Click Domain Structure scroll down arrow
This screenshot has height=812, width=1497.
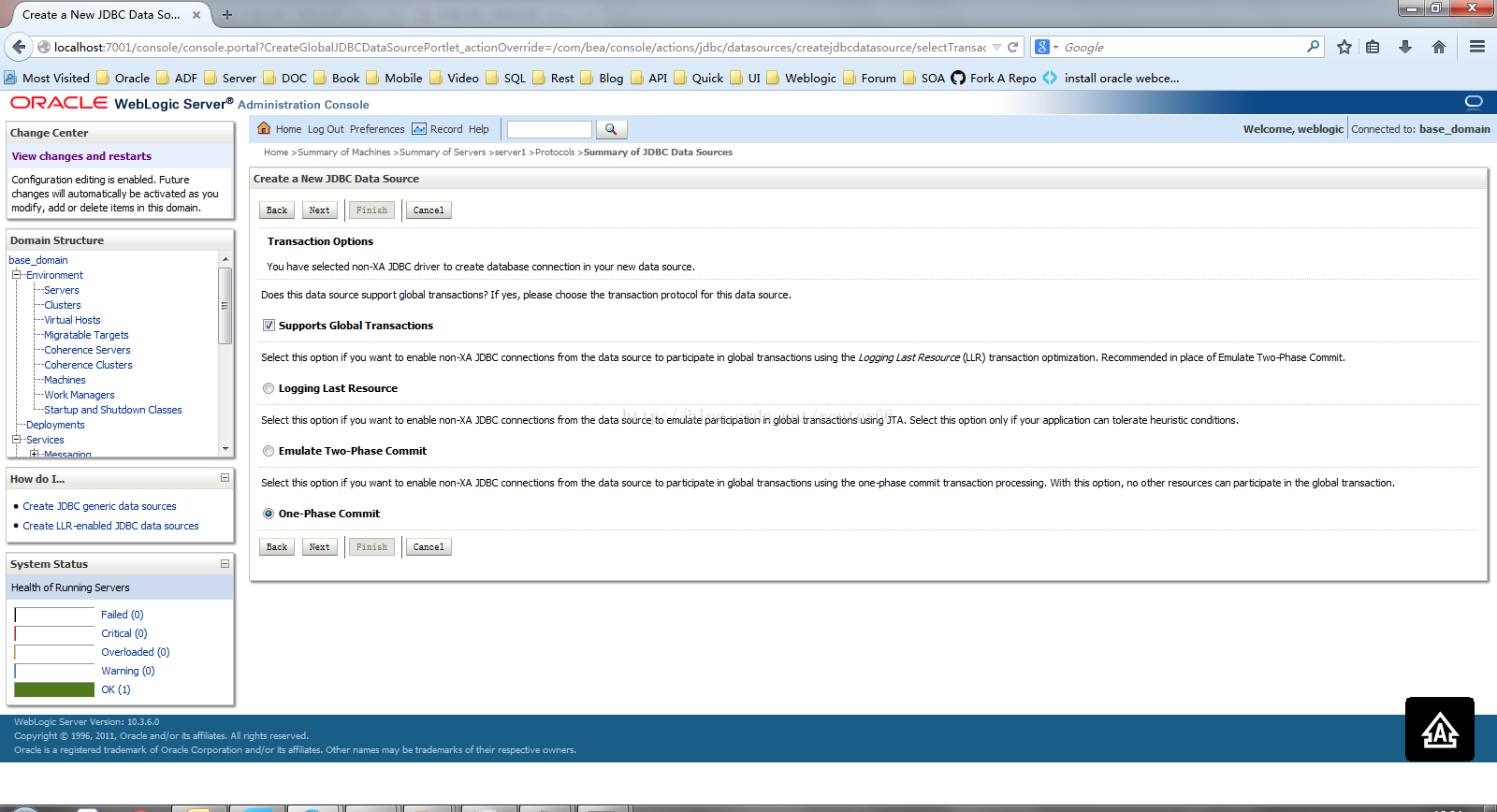[225, 449]
